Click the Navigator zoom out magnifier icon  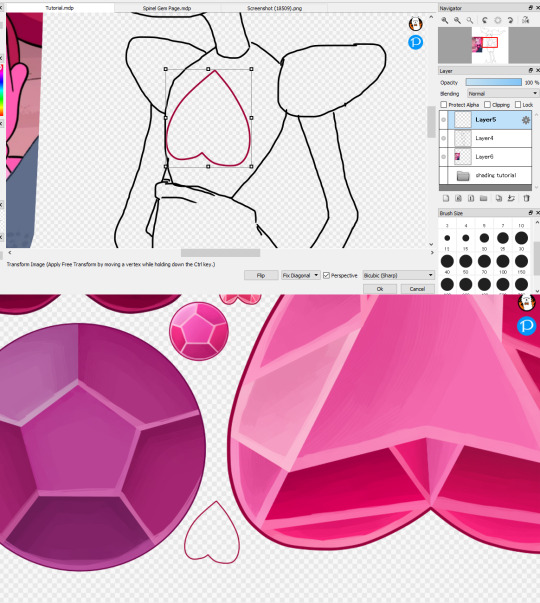pyautogui.click(x=457, y=20)
